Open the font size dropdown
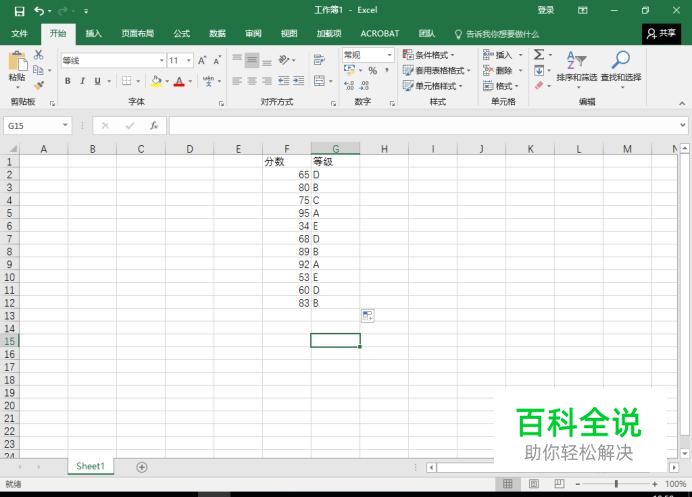 pyautogui.click(x=189, y=60)
